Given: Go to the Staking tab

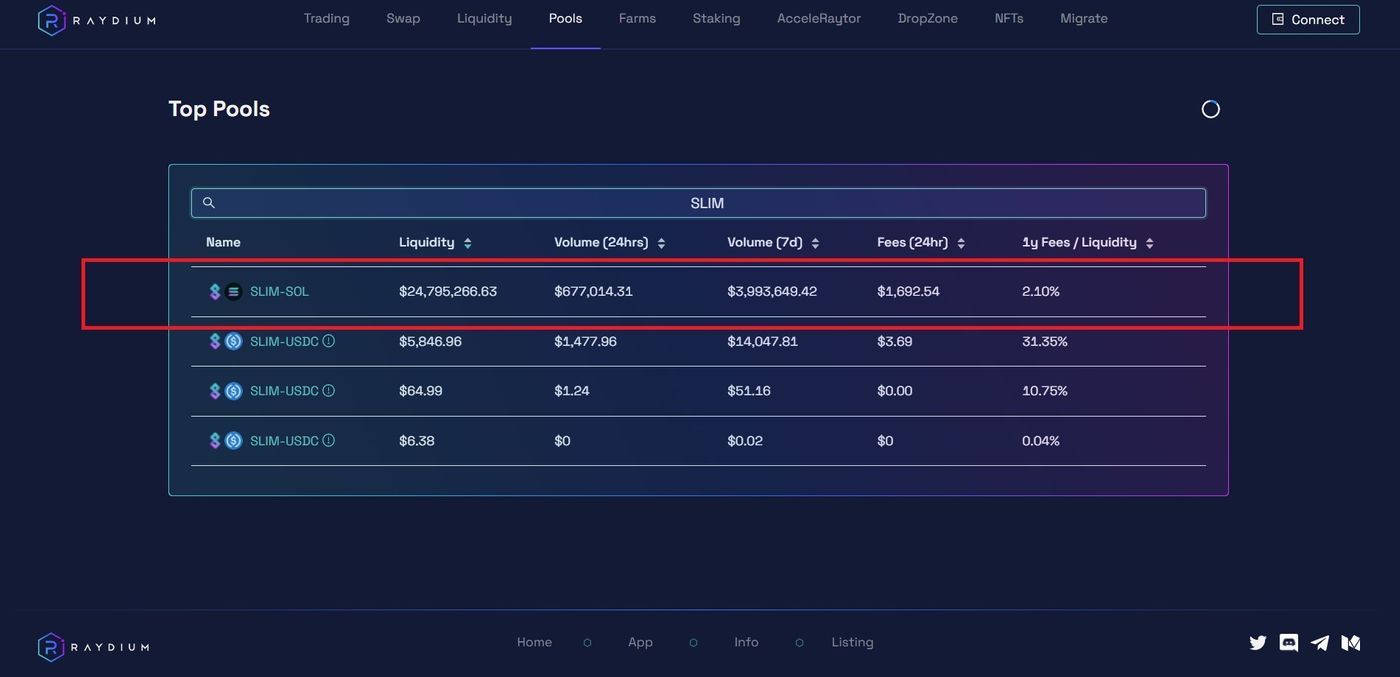Looking at the screenshot, I should tap(716, 18).
